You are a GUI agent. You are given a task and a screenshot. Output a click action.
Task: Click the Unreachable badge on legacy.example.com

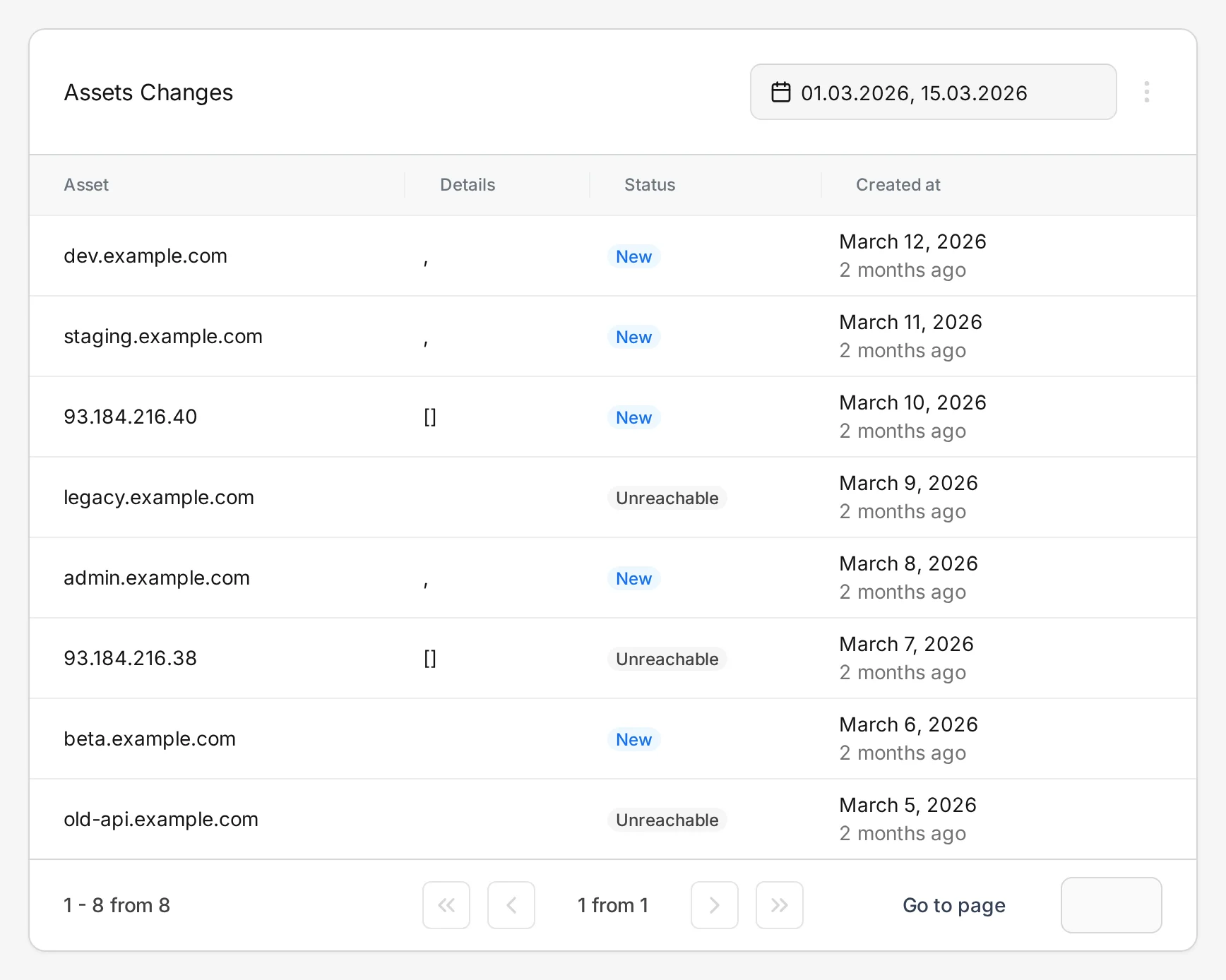coord(667,498)
